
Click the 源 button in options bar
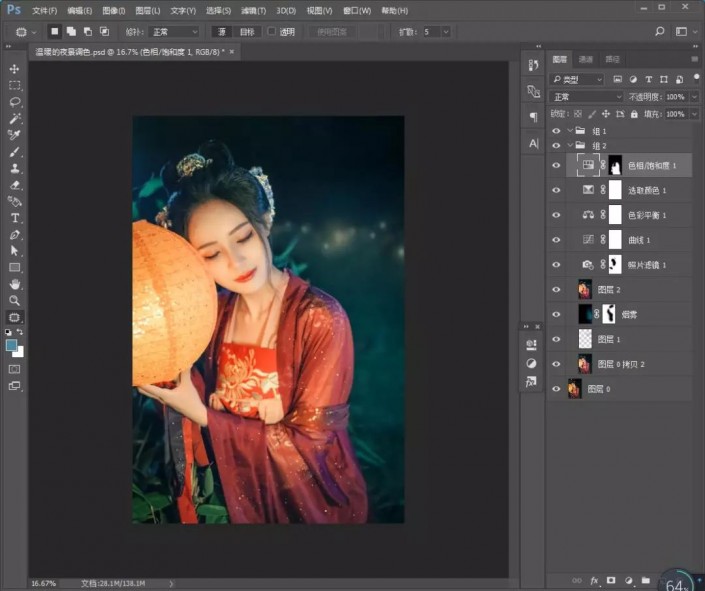[x=222, y=31]
